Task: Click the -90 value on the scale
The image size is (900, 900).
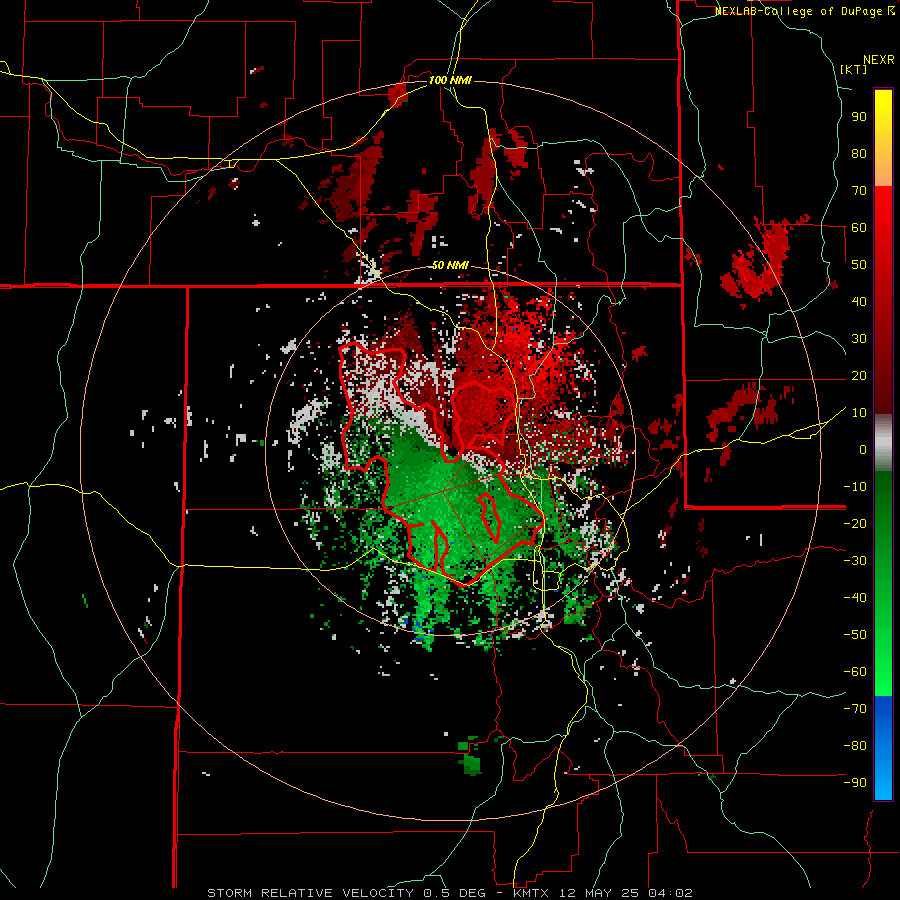Action: click(855, 782)
